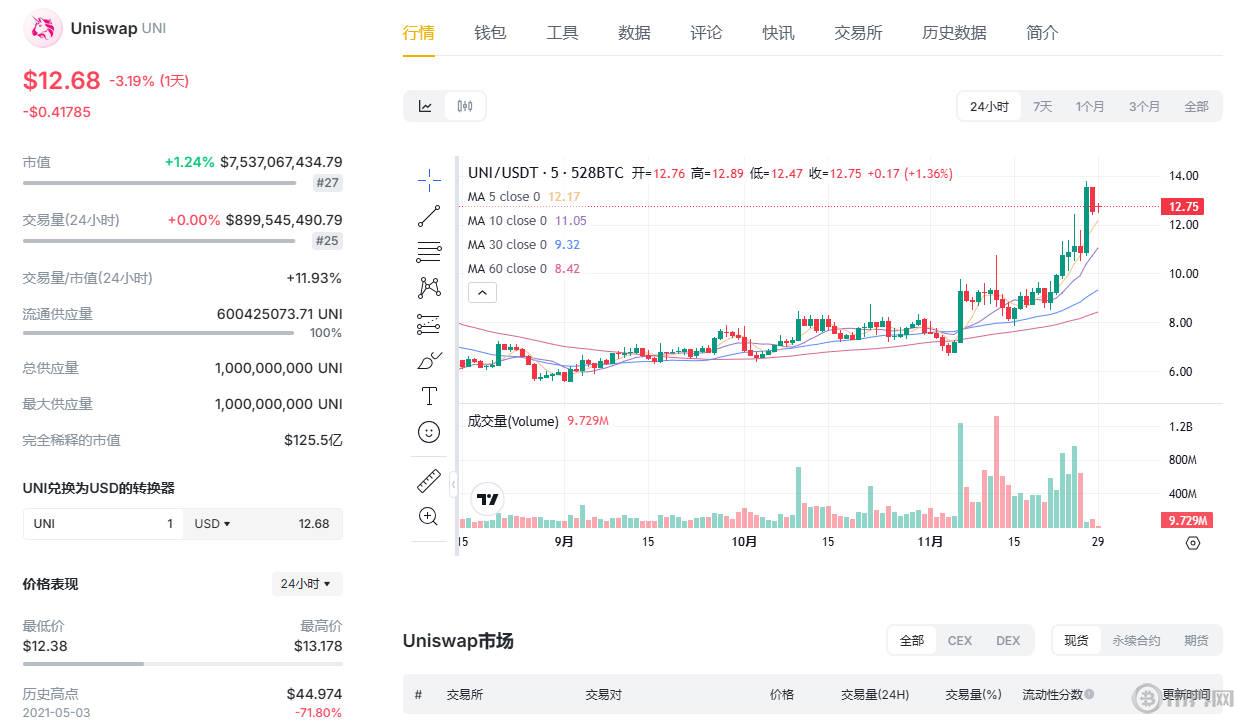This screenshot has height=726, width=1245.
Task: Collapse the MA indicator legend on the chart
Action: pyautogui.click(x=482, y=292)
